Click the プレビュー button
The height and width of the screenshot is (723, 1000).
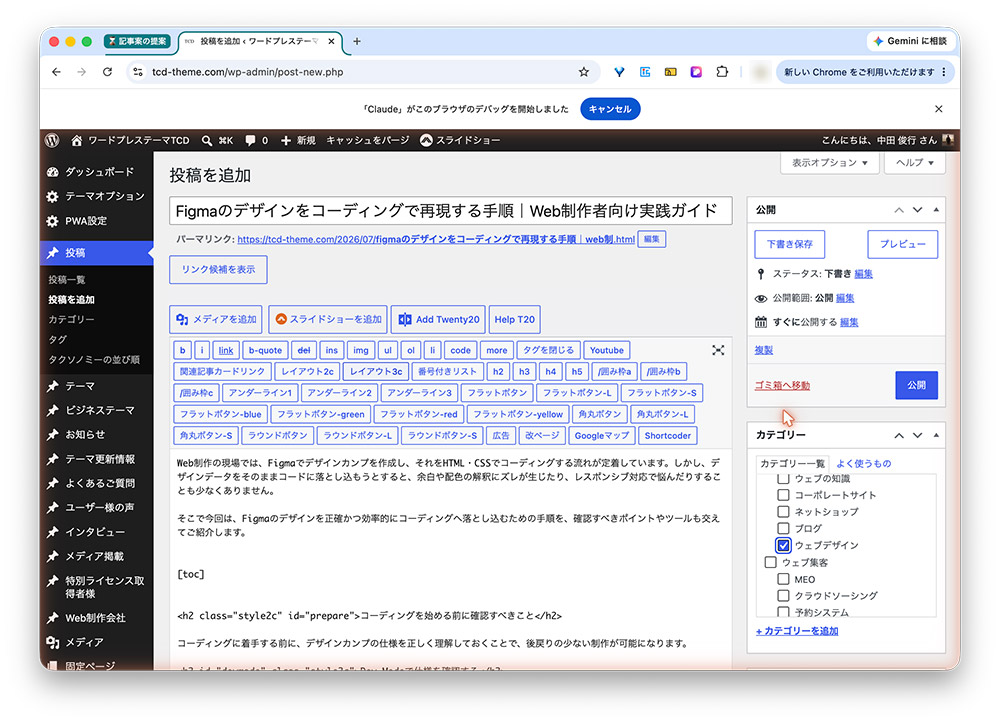click(x=902, y=244)
